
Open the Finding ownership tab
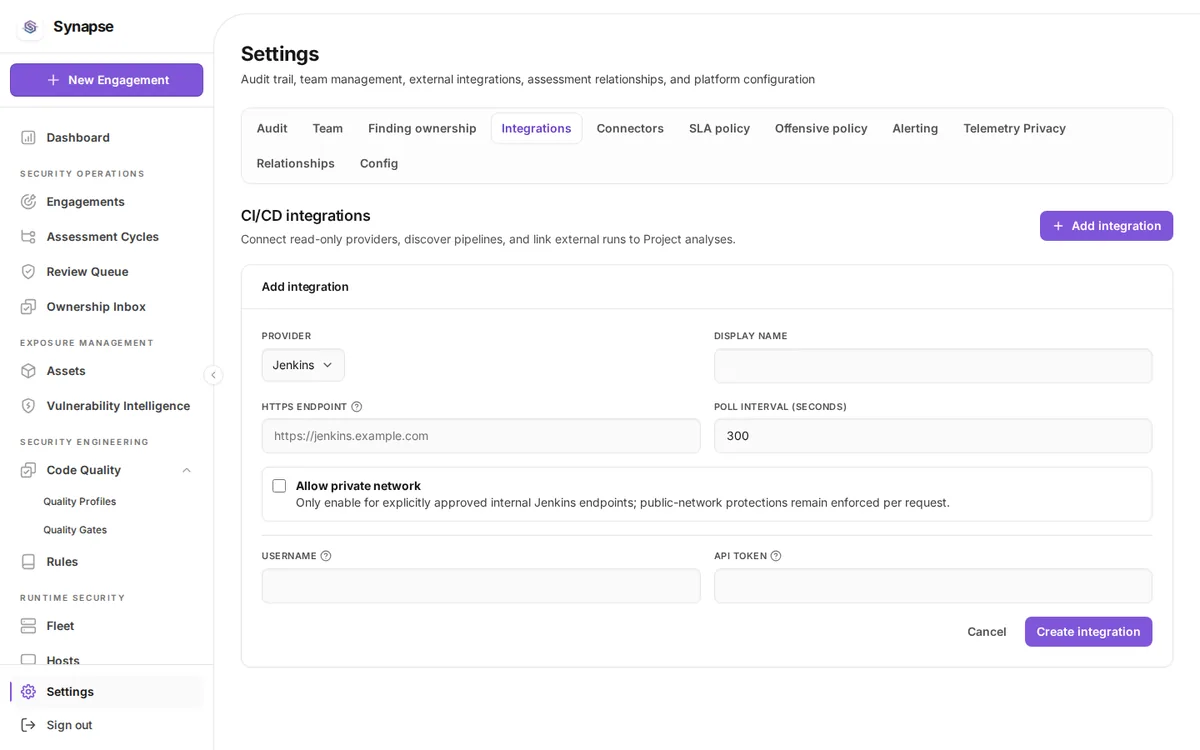[422, 128]
